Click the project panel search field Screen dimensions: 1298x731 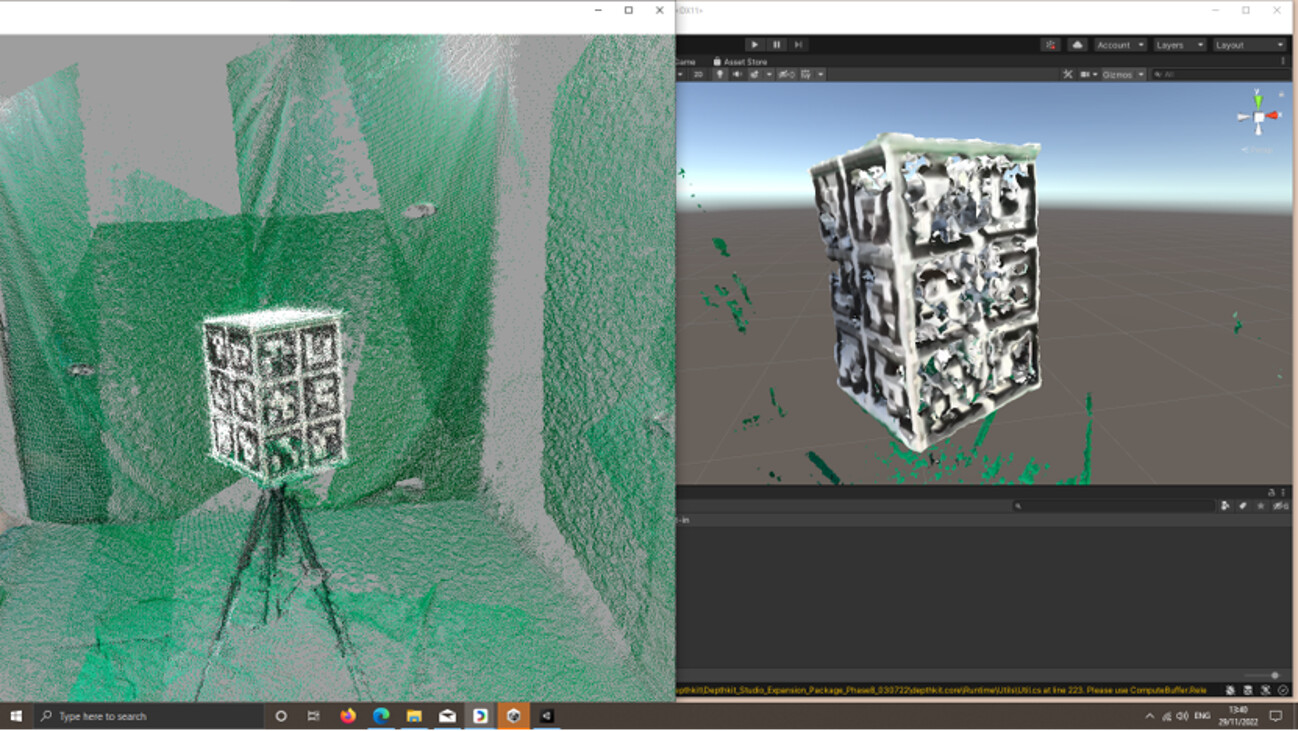coord(1110,506)
